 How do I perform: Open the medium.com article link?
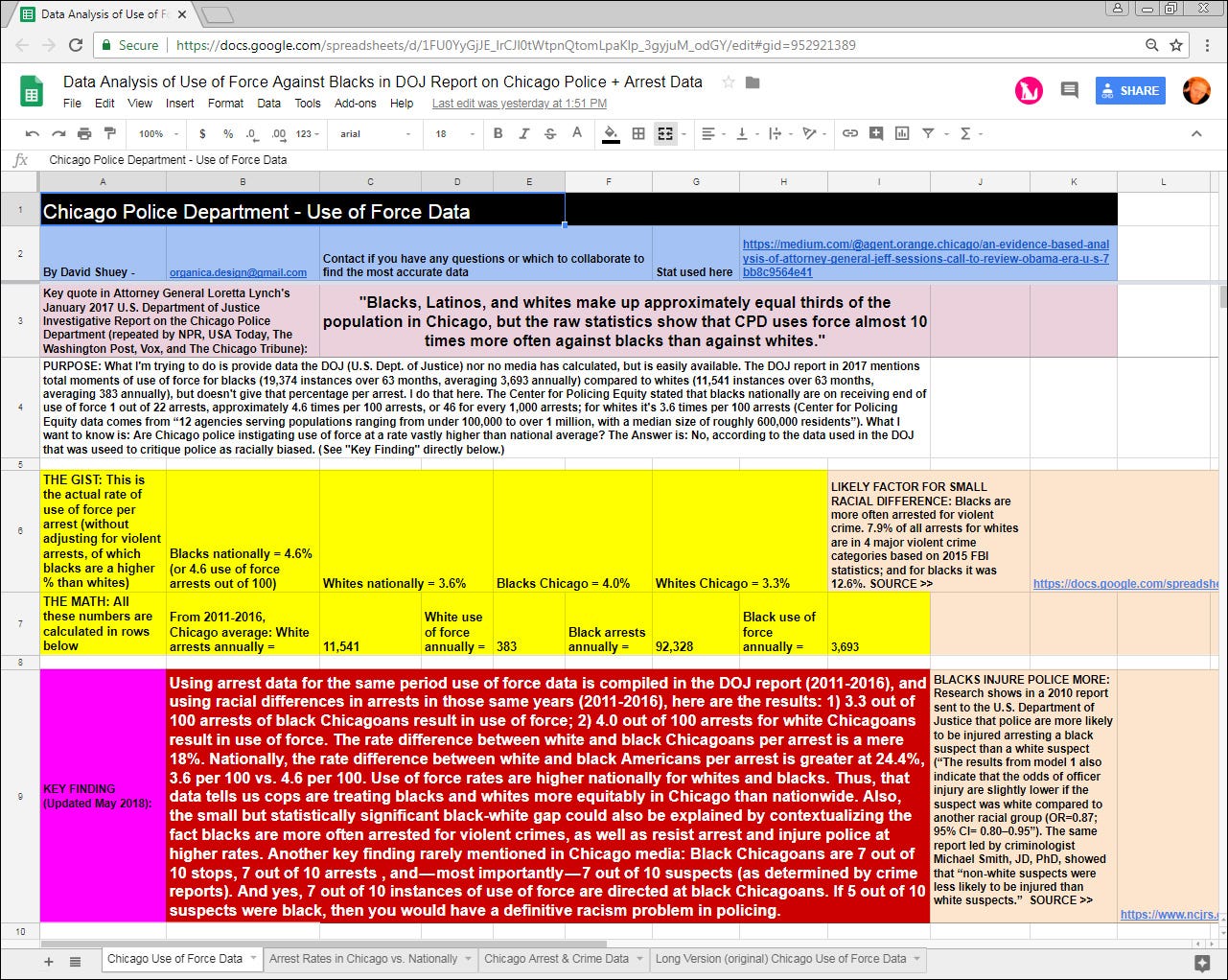click(x=926, y=259)
